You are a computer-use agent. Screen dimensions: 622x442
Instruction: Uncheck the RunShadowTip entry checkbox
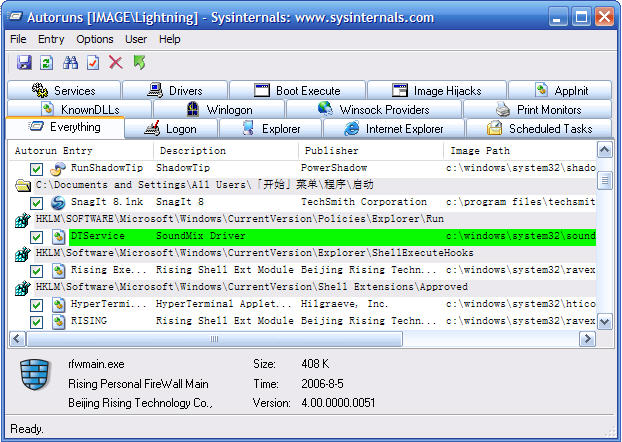coord(36,169)
